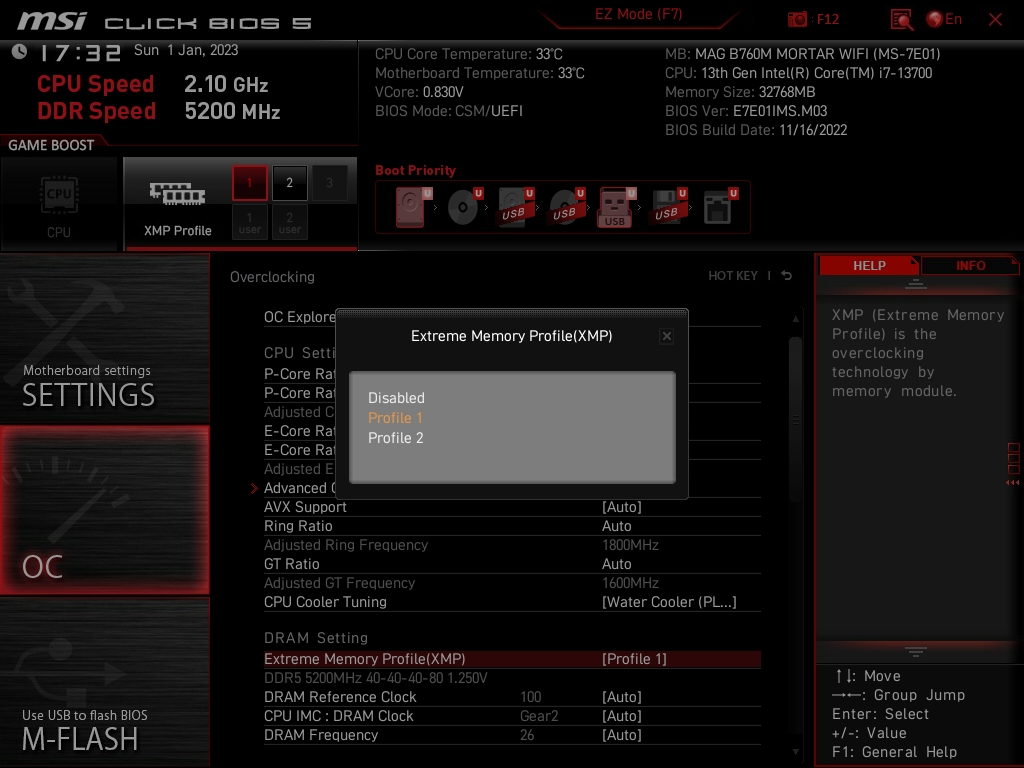Image resolution: width=1024 pixels, height=768 pixels.
Task: Open M-FLASH to flash BIOS via USB
Action: point(104,682)
